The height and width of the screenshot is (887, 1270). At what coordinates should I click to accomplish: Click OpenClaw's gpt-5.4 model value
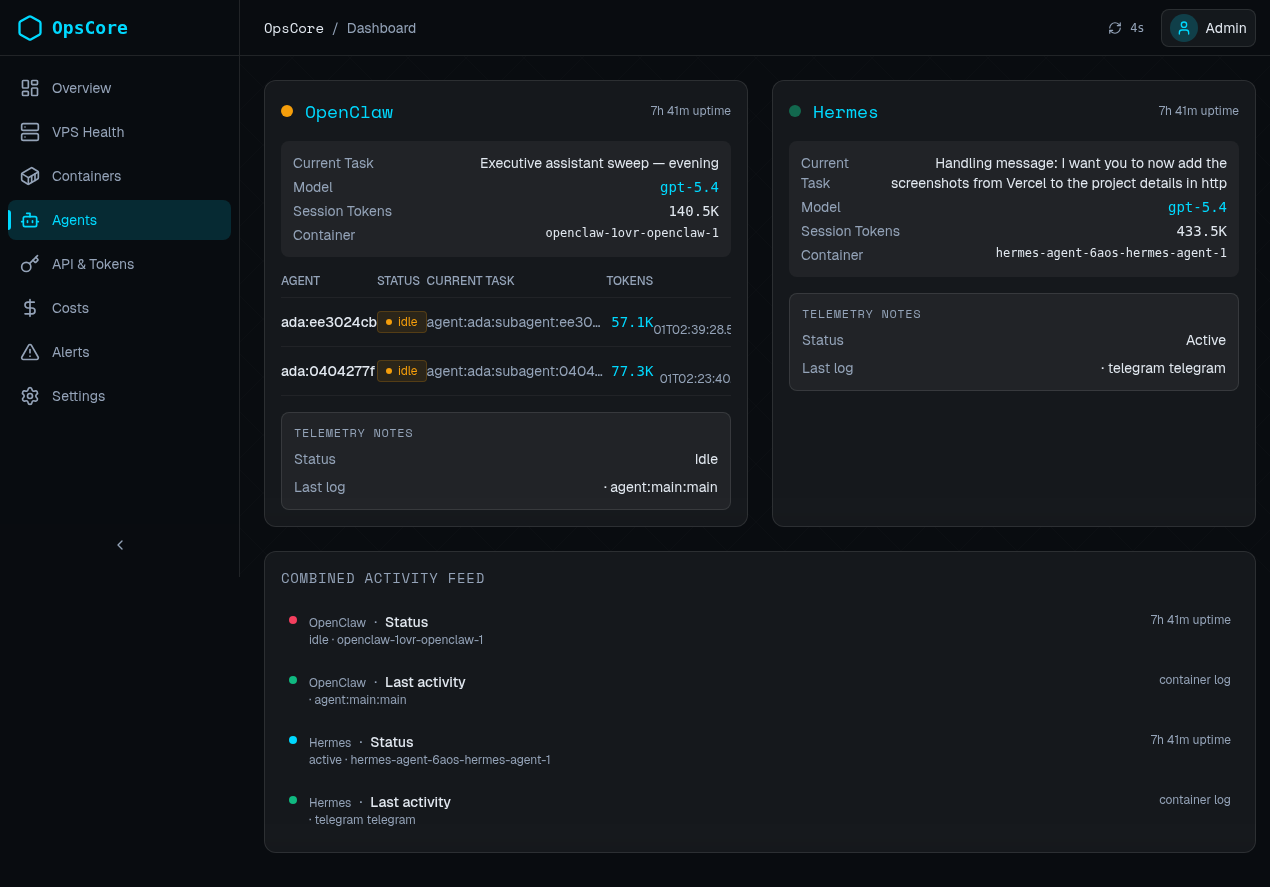689,187
